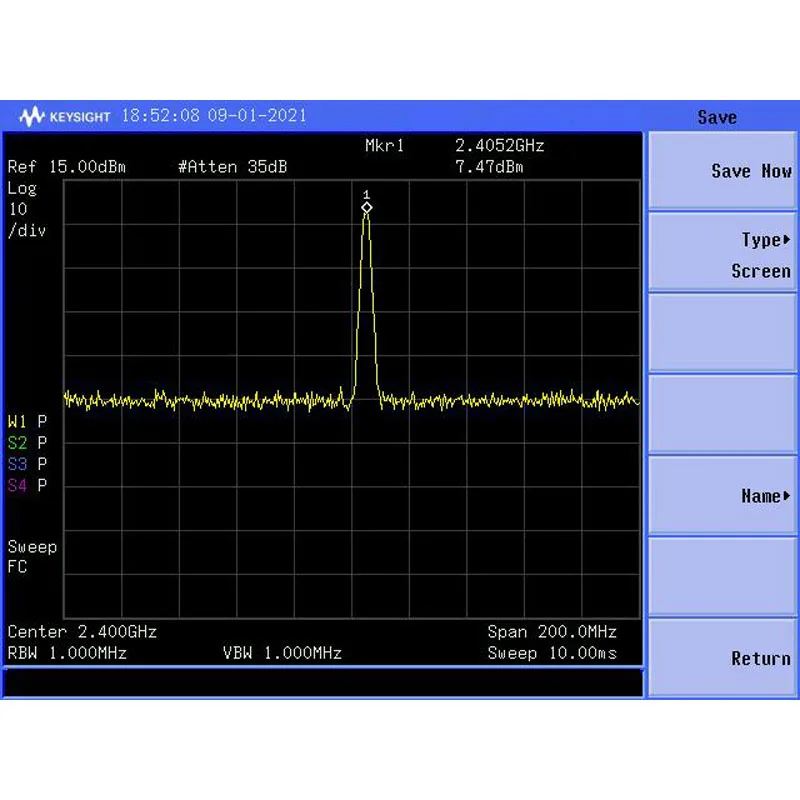Click the Keysight logo

(65, 116)
